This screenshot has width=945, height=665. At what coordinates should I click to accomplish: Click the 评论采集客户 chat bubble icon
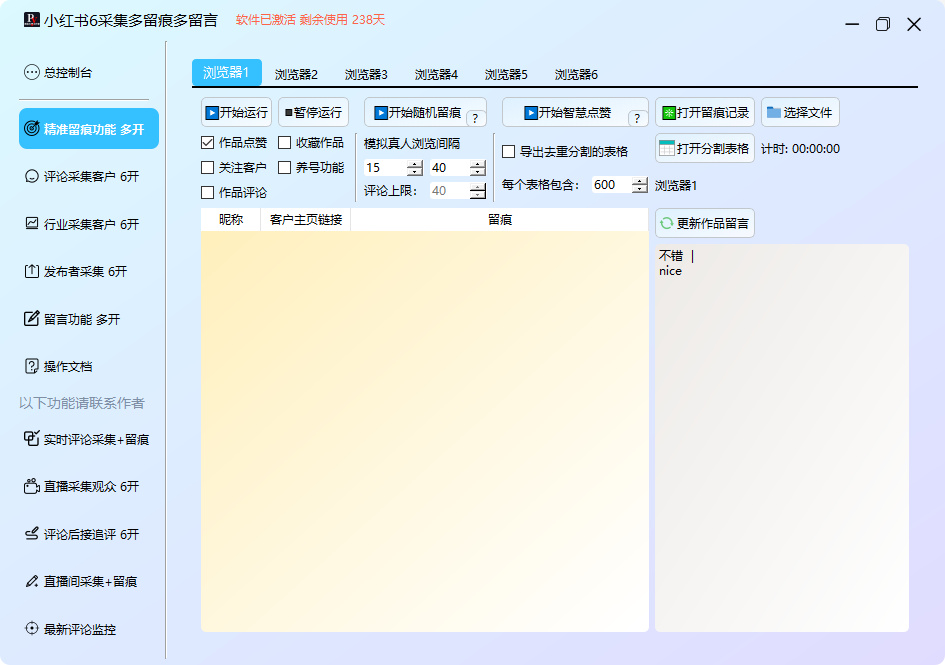click(x=31, y=176)
